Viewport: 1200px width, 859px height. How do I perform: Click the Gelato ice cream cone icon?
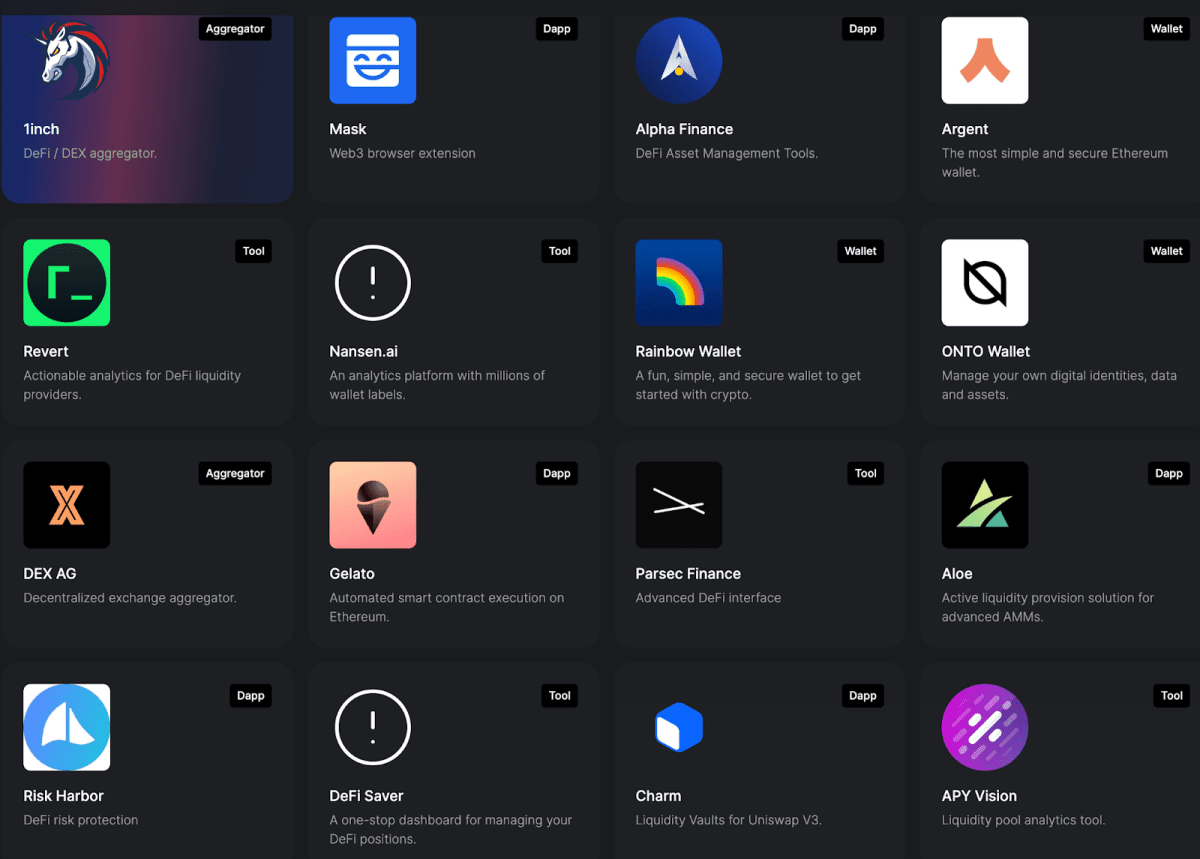click(x=373, y=504)
